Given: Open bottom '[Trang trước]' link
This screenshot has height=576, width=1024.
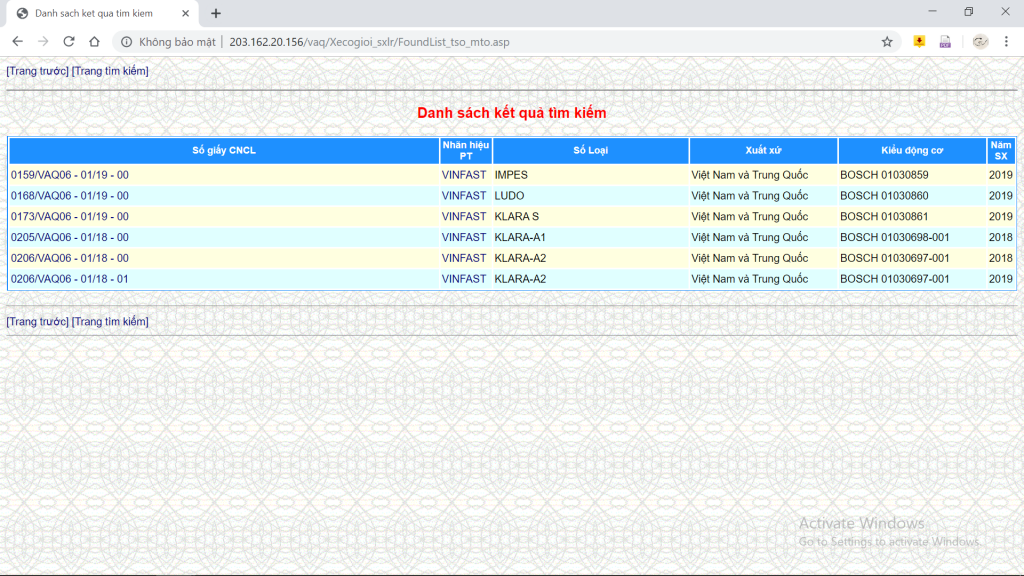Looking at the screenshot, I should click(x=37, y=321).
